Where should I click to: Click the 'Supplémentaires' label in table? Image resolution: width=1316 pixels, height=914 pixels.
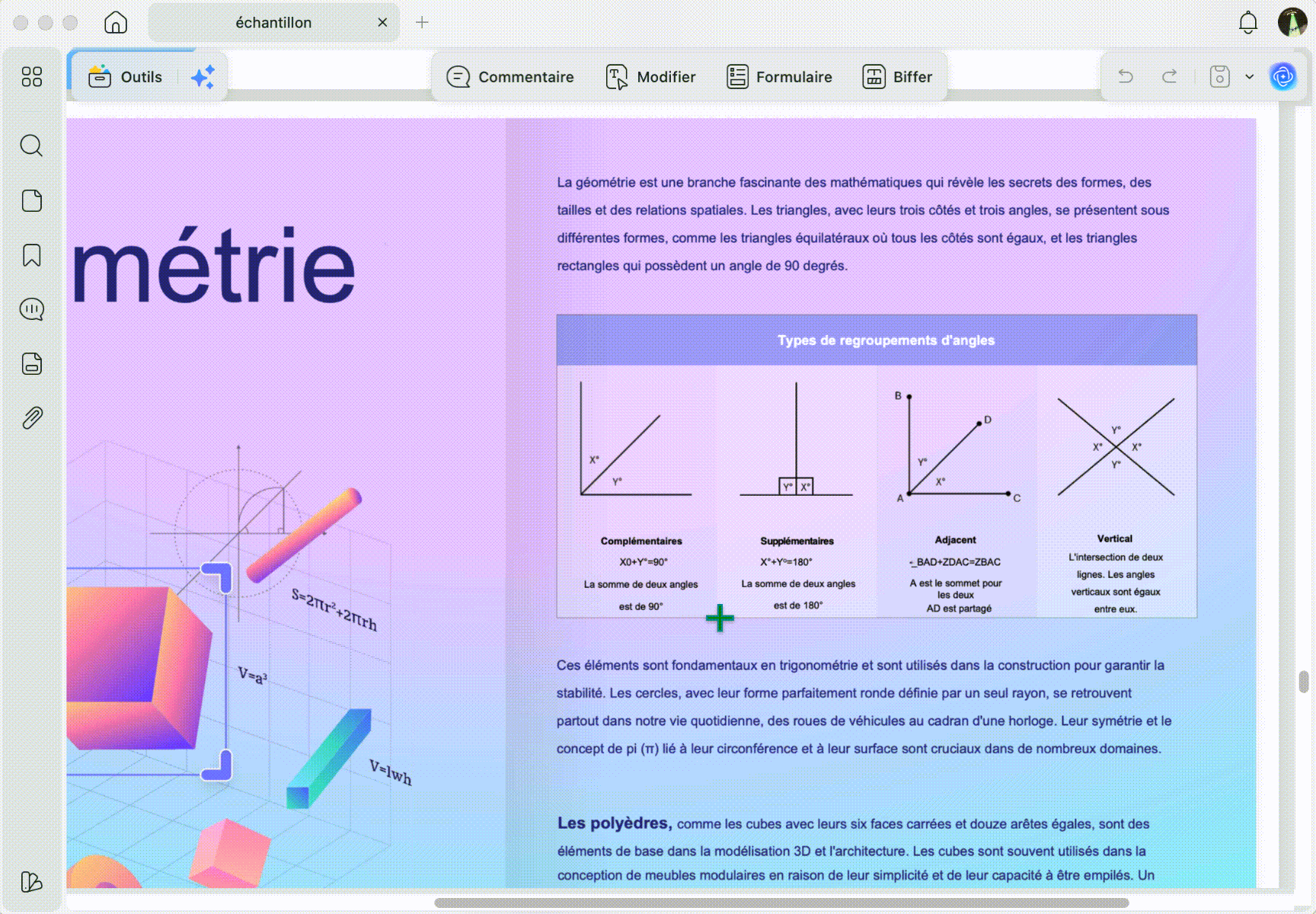point(797,541)
